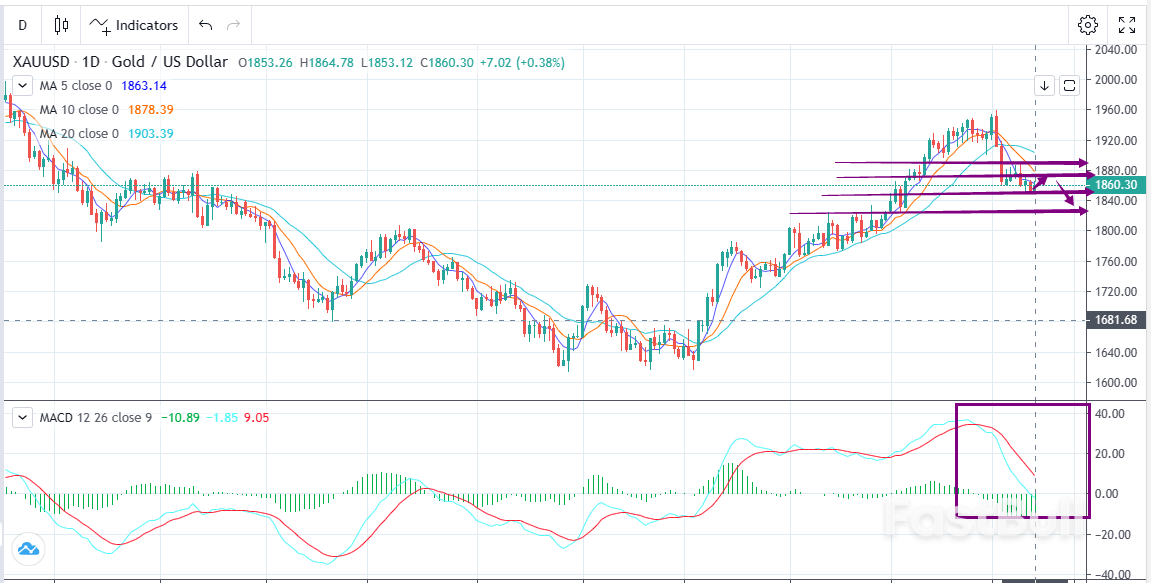Click the MA 20 value 1903.39
1151x583 pixels.
point(150,134)
